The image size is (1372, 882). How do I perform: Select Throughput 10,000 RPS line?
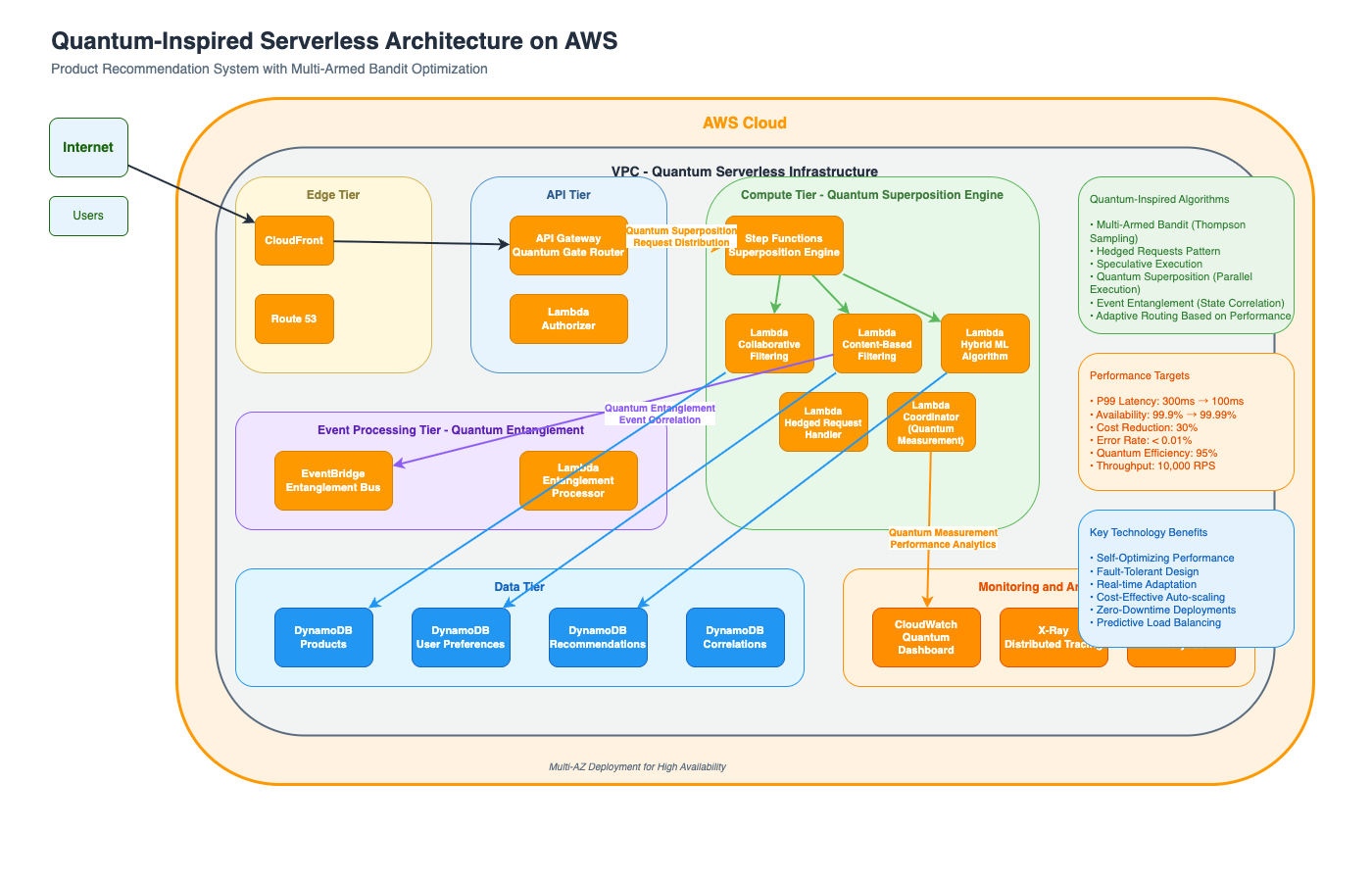[1152, 465]
